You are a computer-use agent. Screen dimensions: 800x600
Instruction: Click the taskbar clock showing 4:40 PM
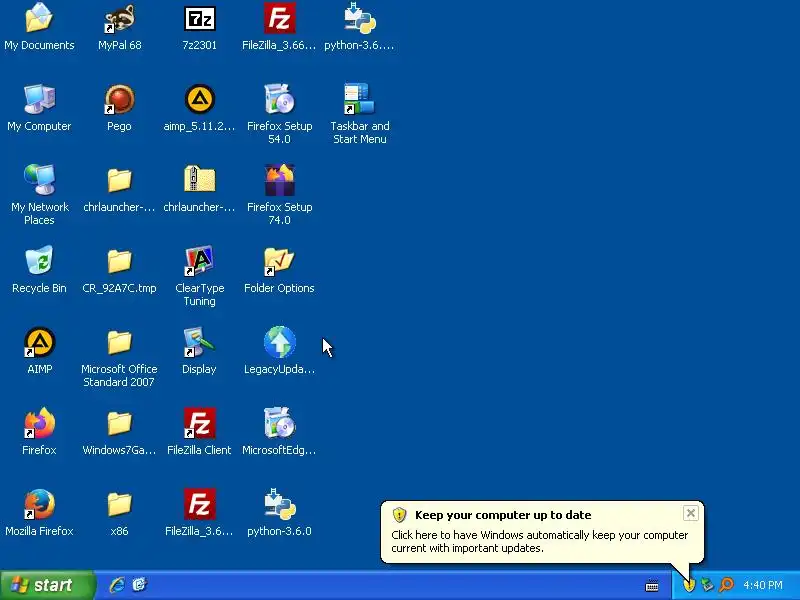click(x=763, y=585)
